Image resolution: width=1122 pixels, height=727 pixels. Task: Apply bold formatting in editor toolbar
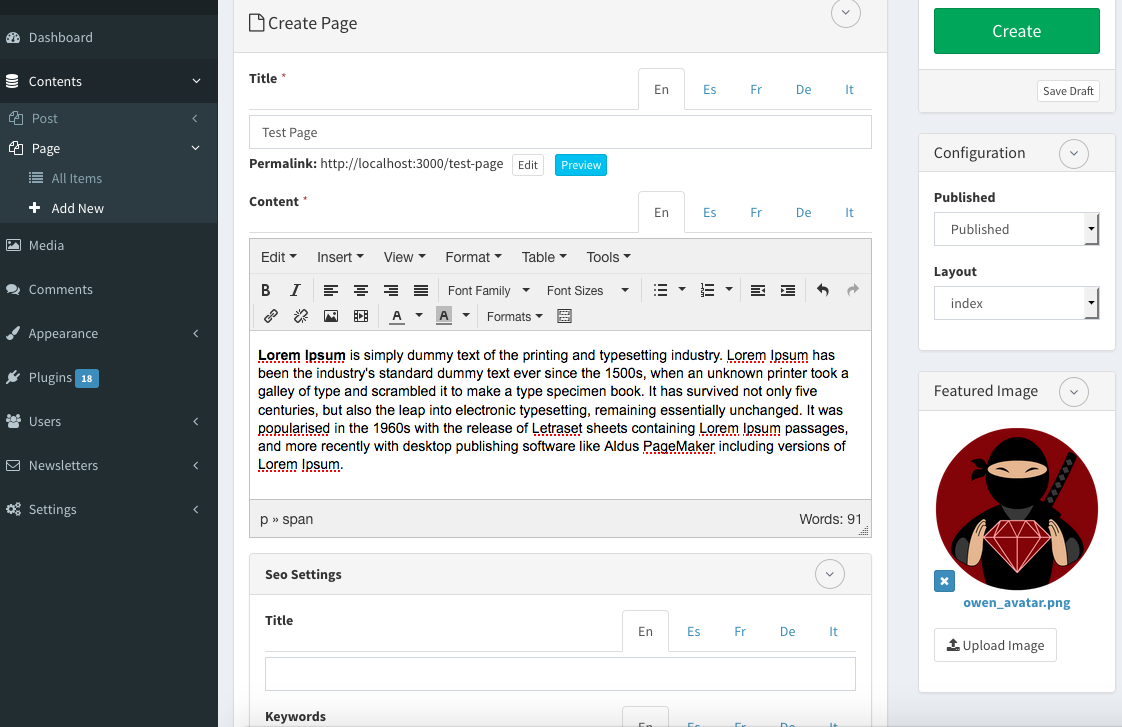point(265,291)
